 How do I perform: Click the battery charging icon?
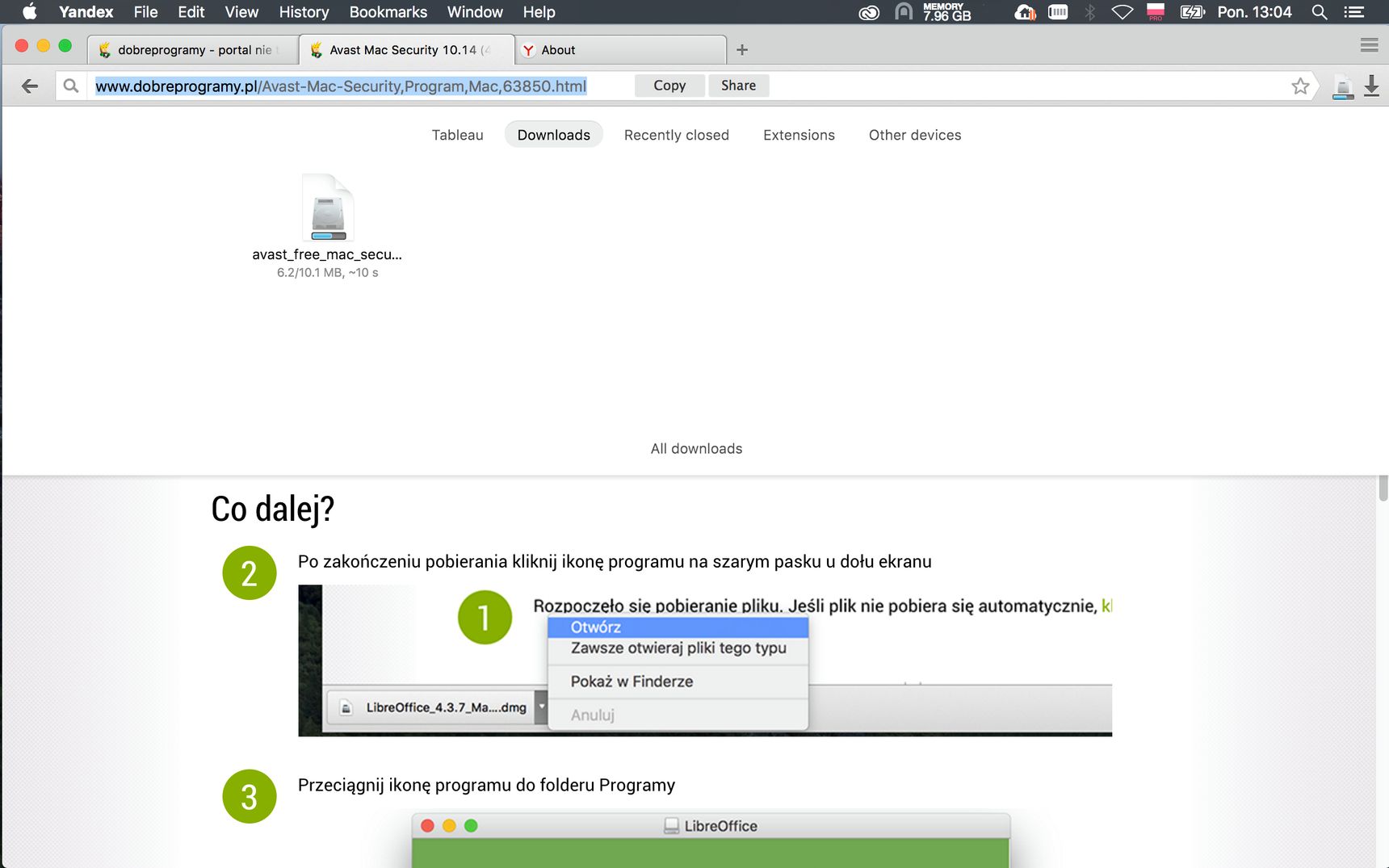(1192, 12)
